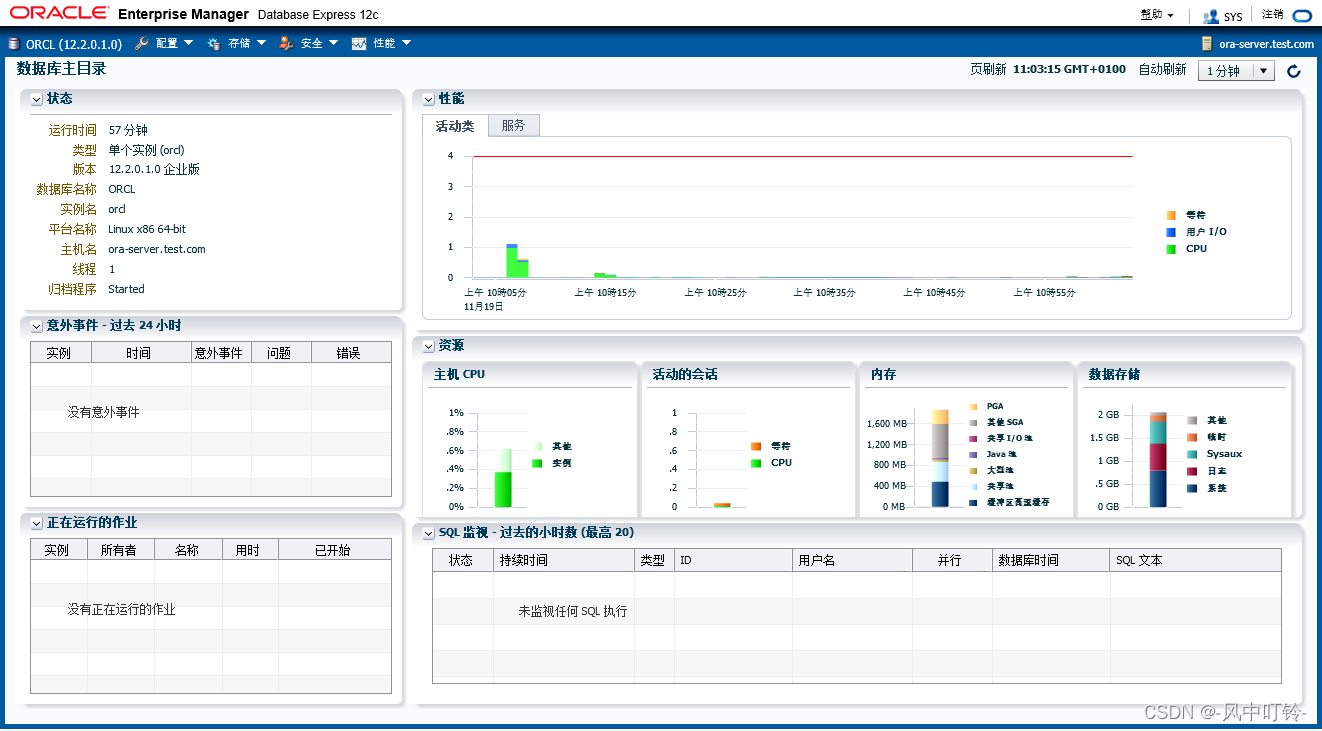Click the ID column header

733,560
